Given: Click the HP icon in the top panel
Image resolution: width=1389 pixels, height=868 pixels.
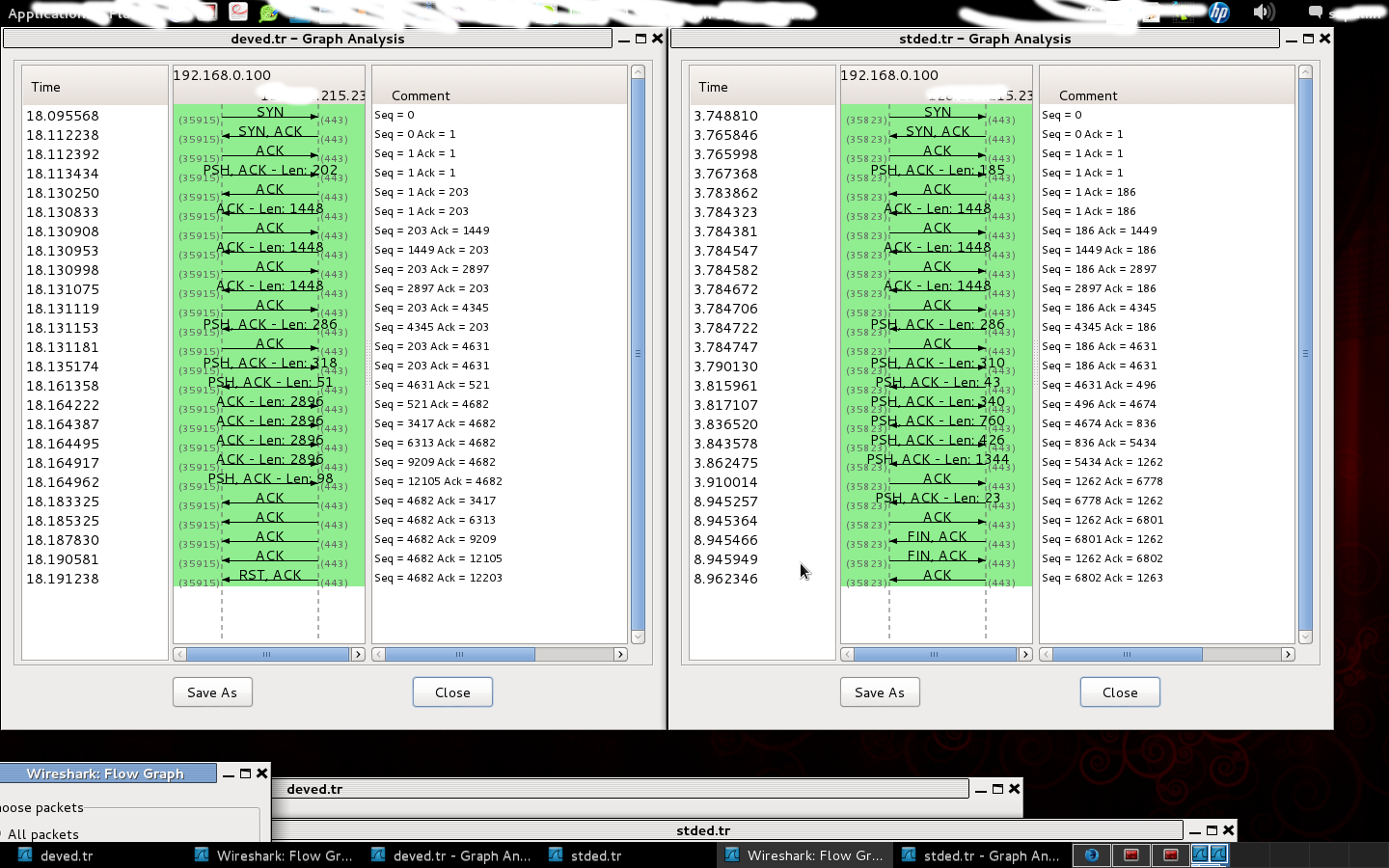Looking at the screenshot, I should (1219, 13).
